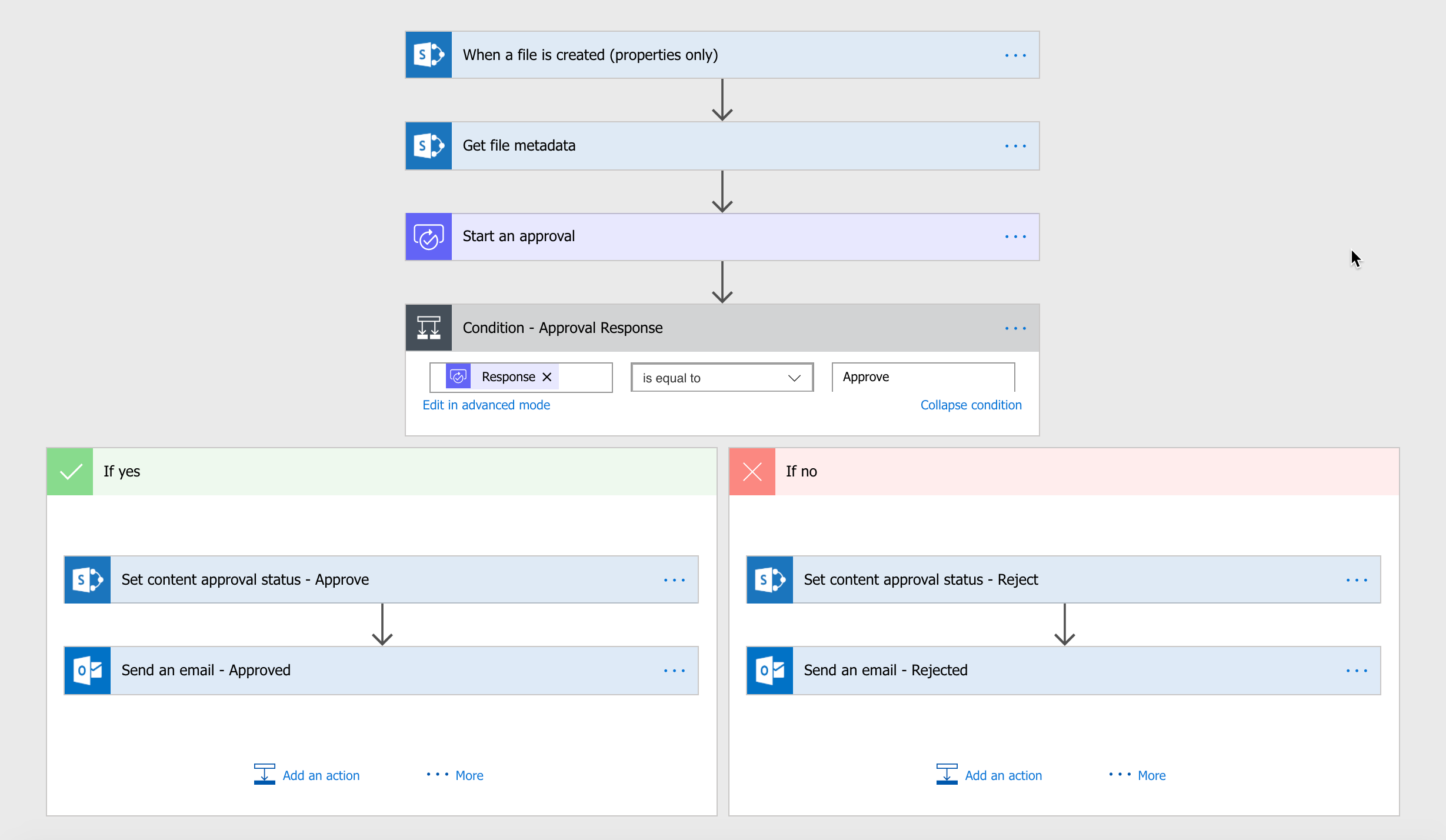Click the Response token input field
The image size is (1446, 840).
pyautogui.click(x=523, y=376)
